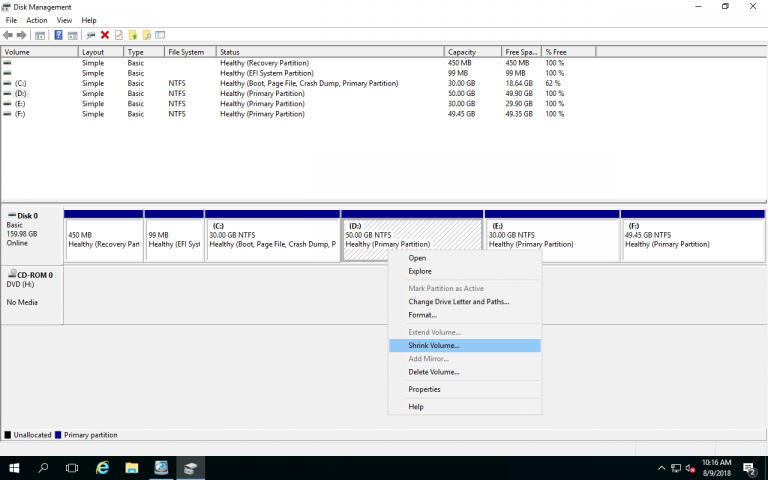
Task: Choose Open in the context menu
Action: pyautogui.click(x=465, y=258)
